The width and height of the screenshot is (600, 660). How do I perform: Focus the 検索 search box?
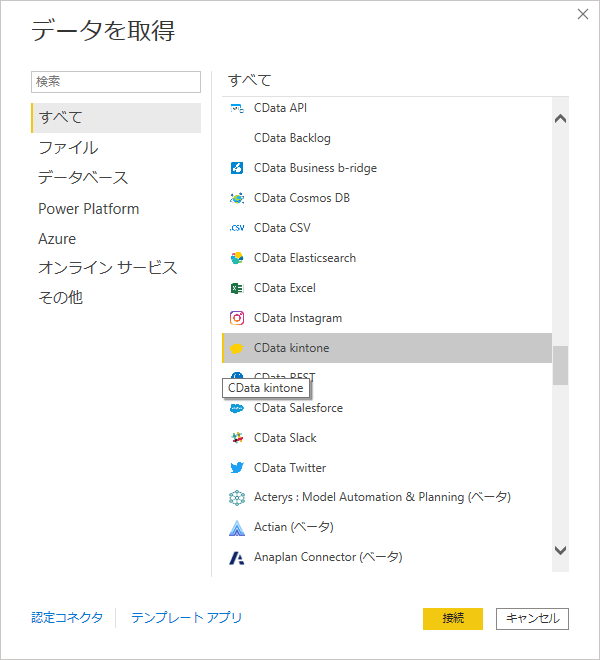116,82
